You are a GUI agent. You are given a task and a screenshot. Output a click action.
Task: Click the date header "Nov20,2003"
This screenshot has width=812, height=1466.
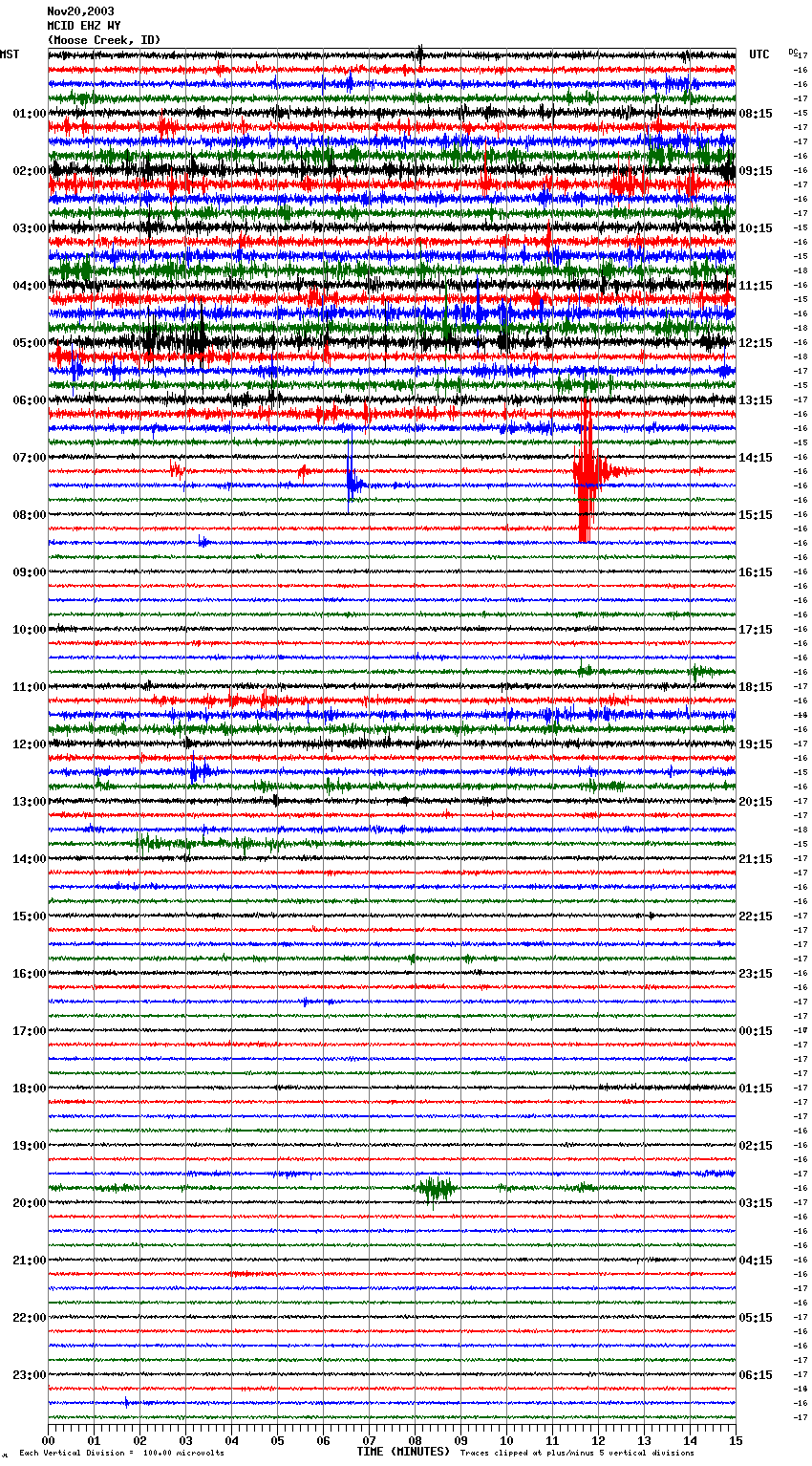(80, 11)
